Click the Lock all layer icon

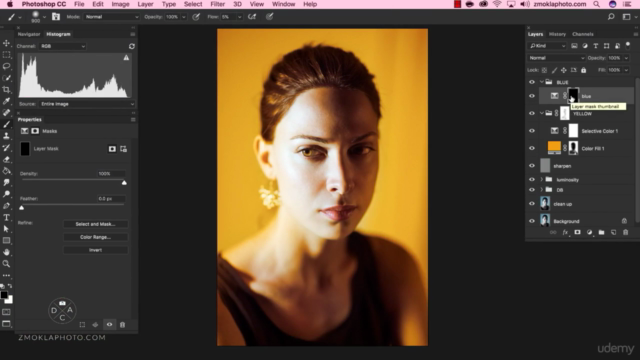tap(583, 70)
